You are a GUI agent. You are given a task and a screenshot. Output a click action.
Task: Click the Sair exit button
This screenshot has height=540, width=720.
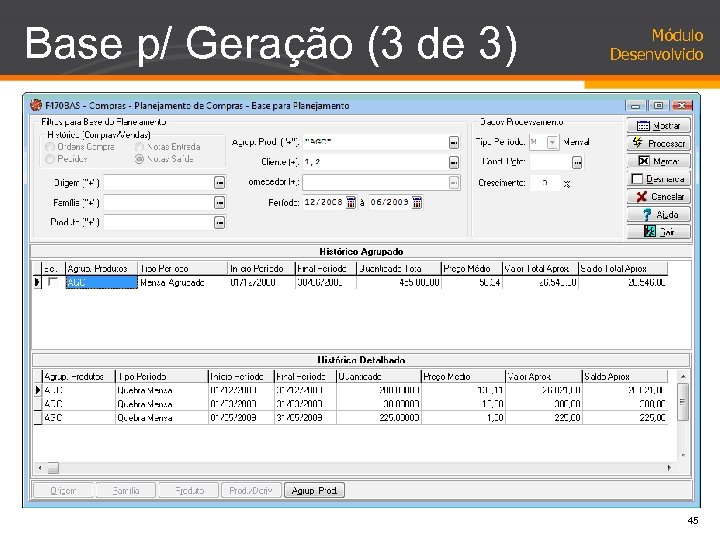pos(658,231)
